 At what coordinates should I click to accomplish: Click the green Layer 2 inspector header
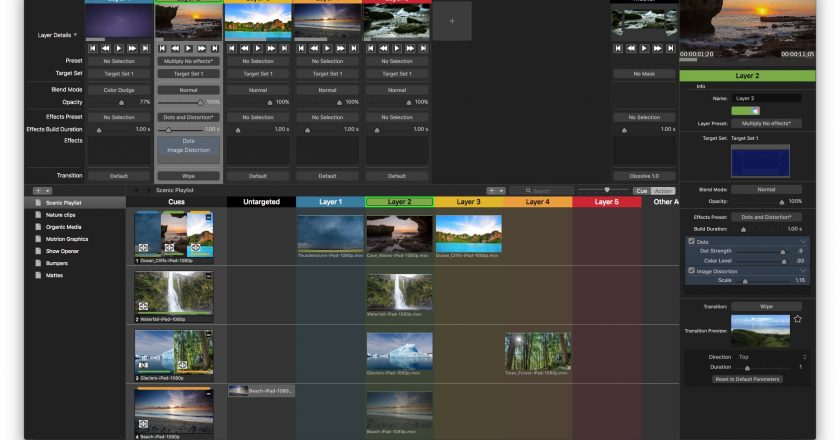tap(747, 76)
